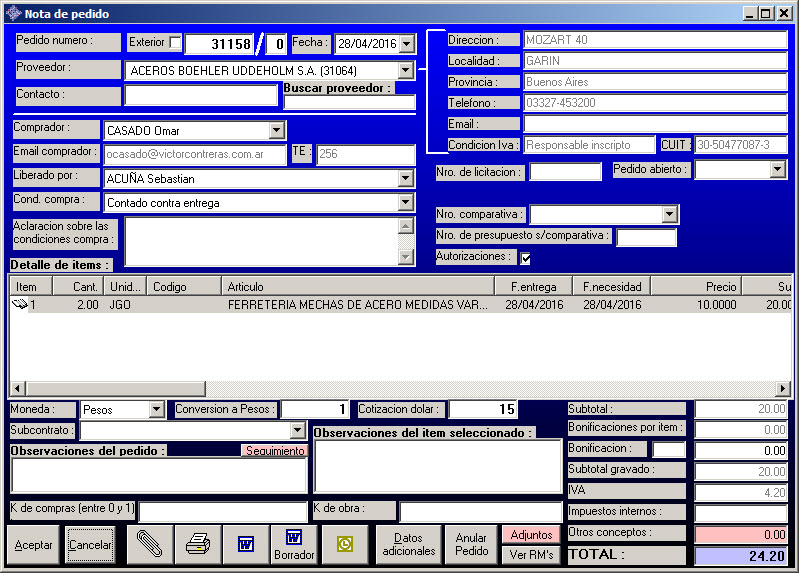Click the printer icon button
799x573 pixels.
tap(198, 545)
